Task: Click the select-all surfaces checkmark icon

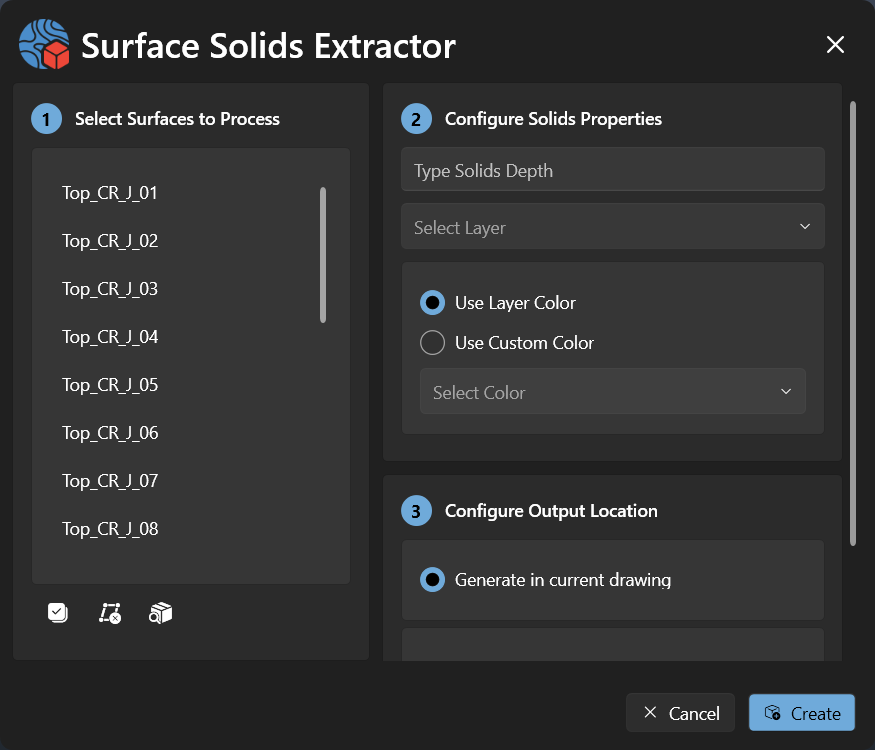Action: pyautogui.click(x=58, y=613)
